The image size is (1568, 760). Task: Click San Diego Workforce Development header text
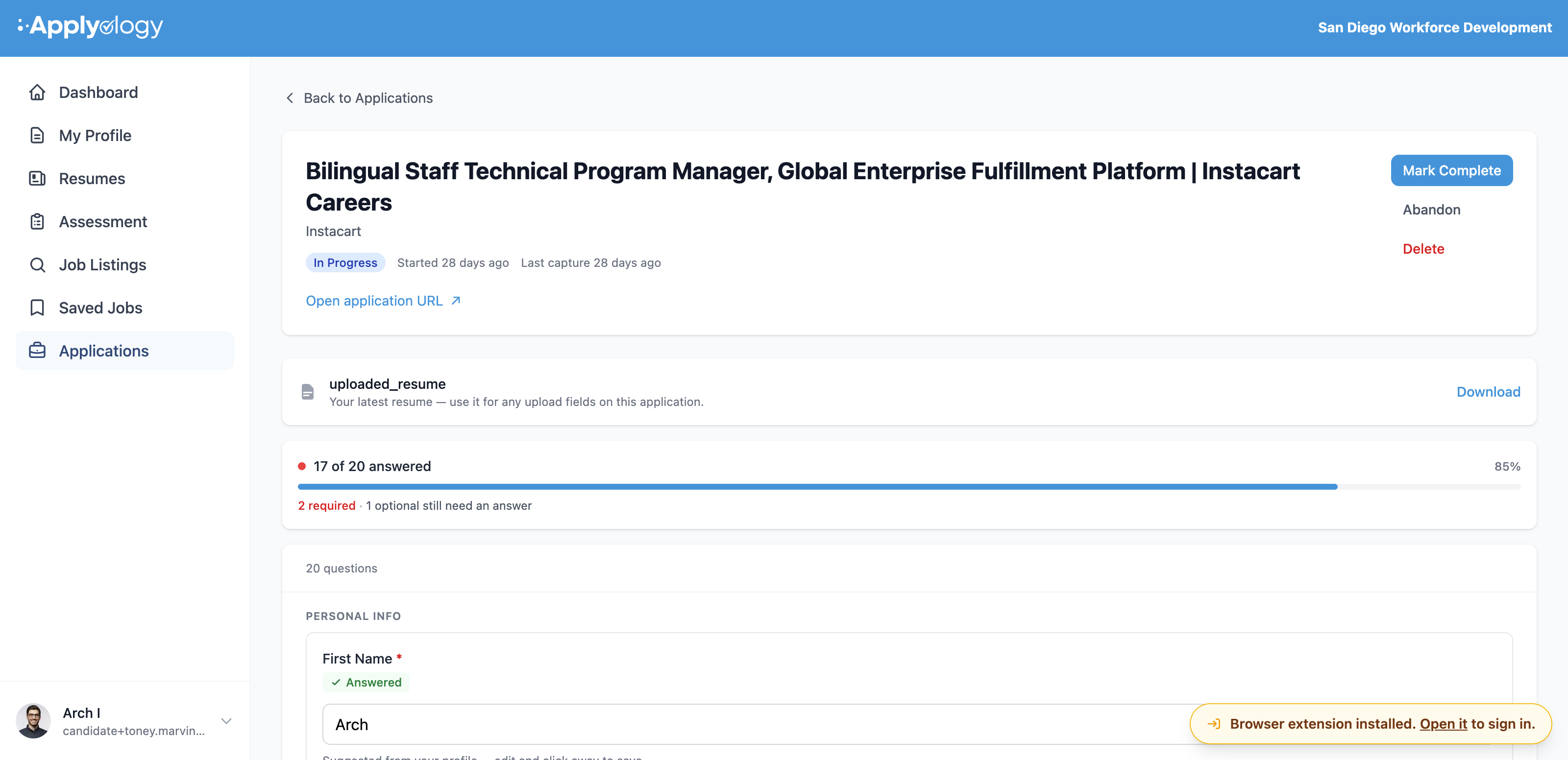(1435, 27)
